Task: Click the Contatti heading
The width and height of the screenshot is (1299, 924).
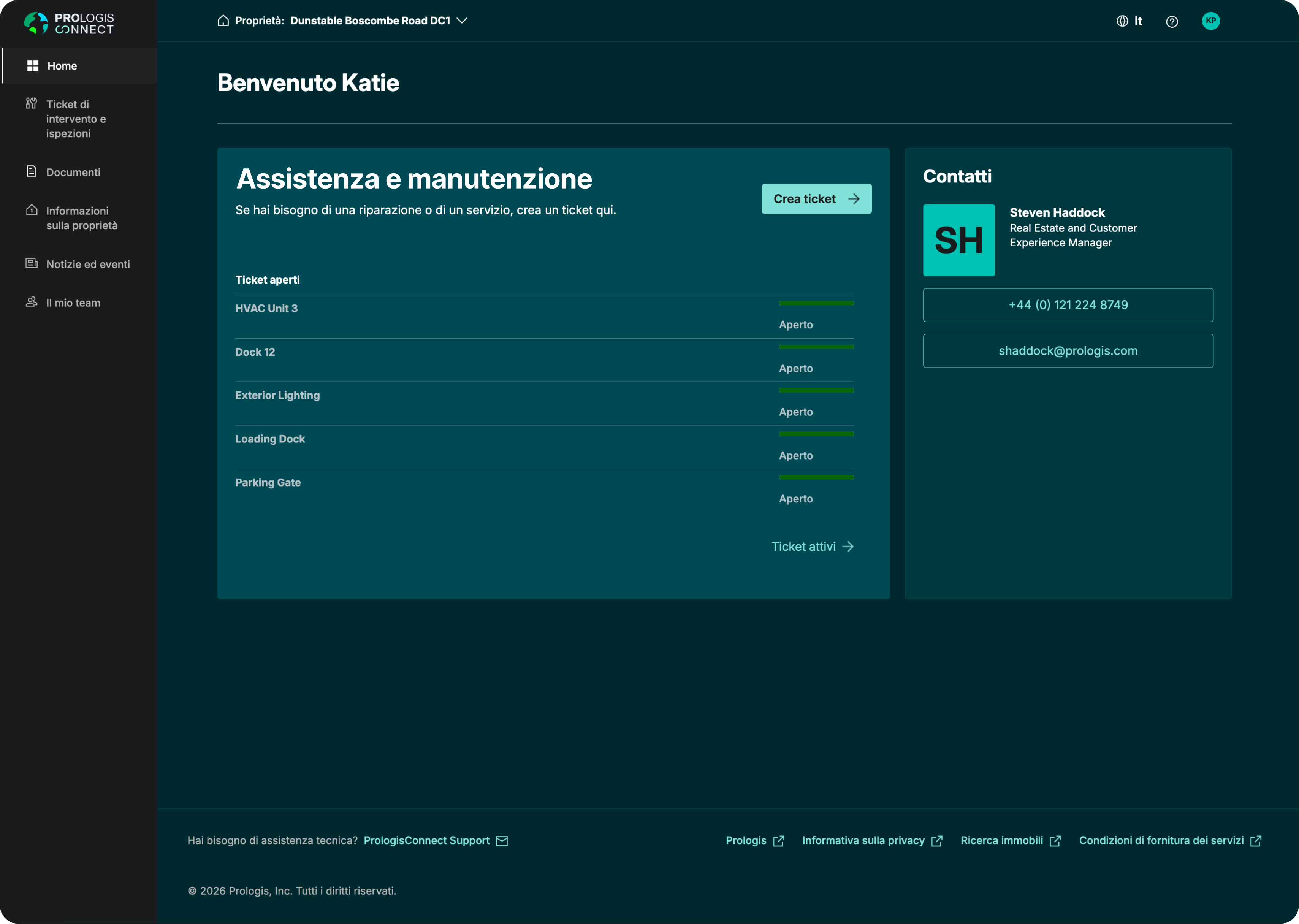Action: click(x=957, y=176)
